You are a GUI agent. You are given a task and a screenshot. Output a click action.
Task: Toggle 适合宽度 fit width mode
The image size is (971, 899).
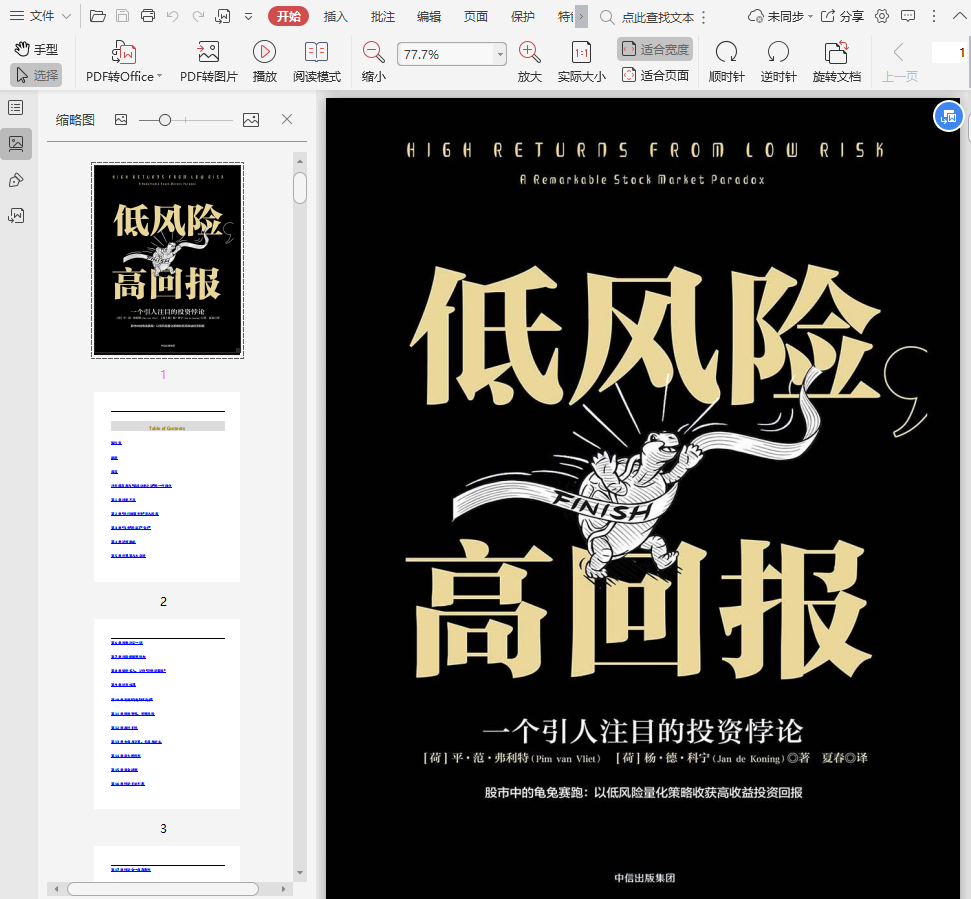point(655,49)
